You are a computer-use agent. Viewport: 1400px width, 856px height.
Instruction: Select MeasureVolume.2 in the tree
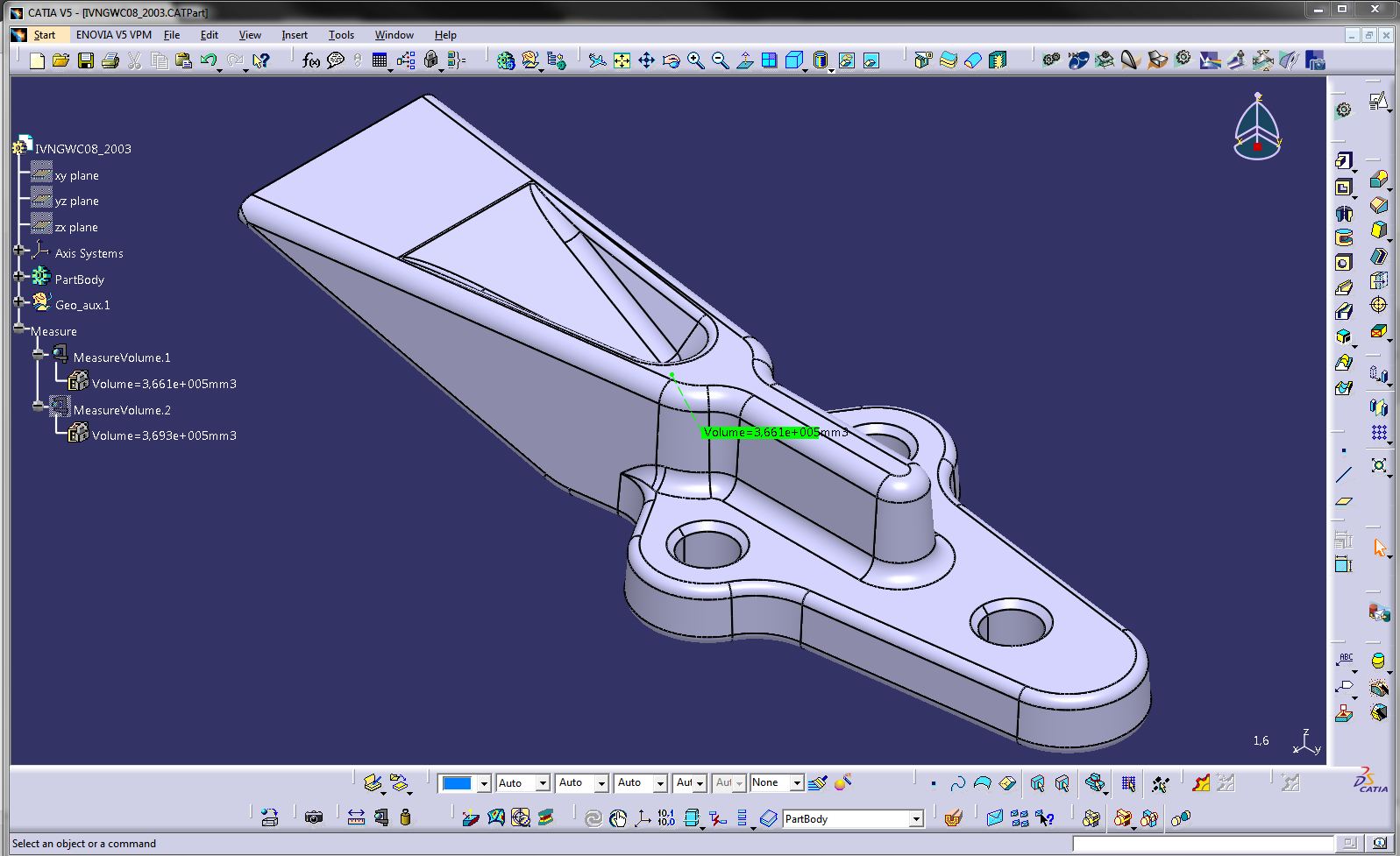tap(122, 410)
